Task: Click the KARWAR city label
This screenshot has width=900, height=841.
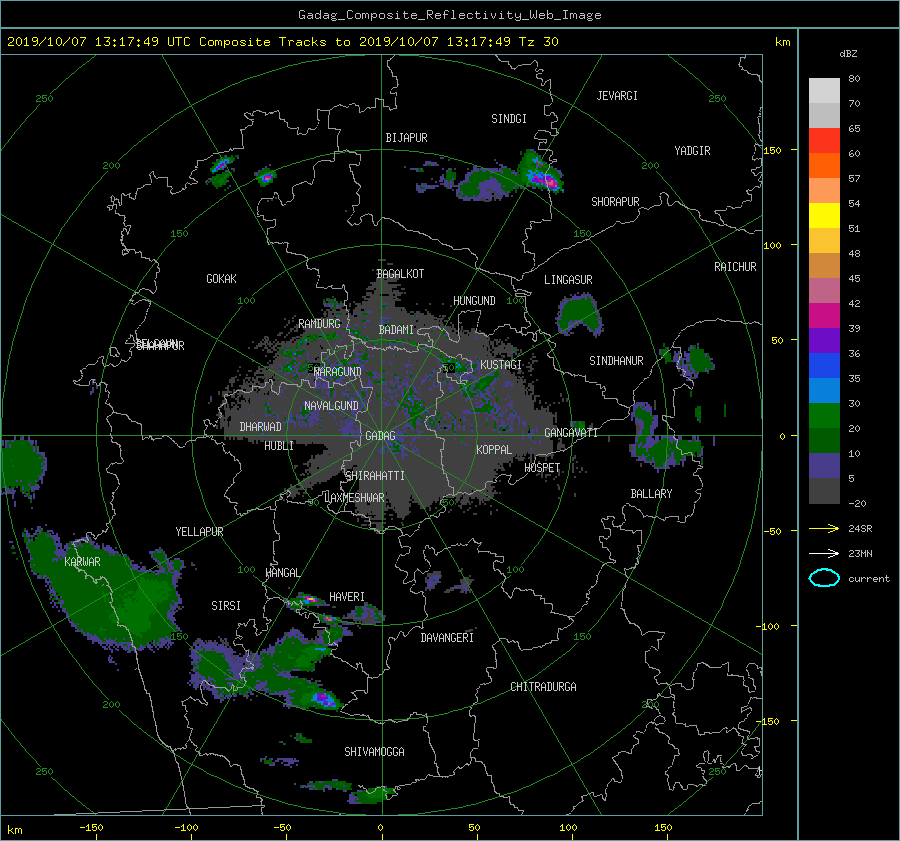Action: [82, 562]
